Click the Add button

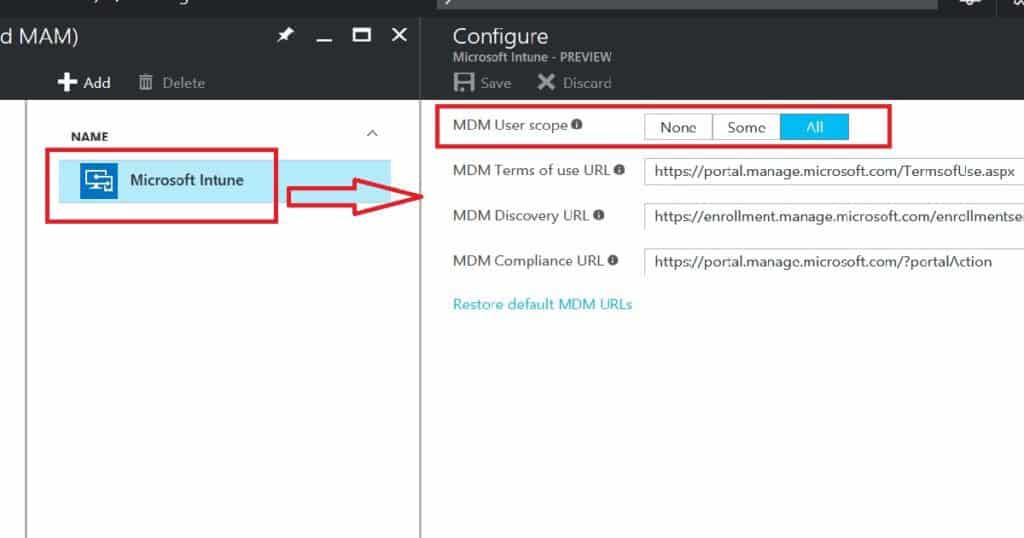coord(84,82)
